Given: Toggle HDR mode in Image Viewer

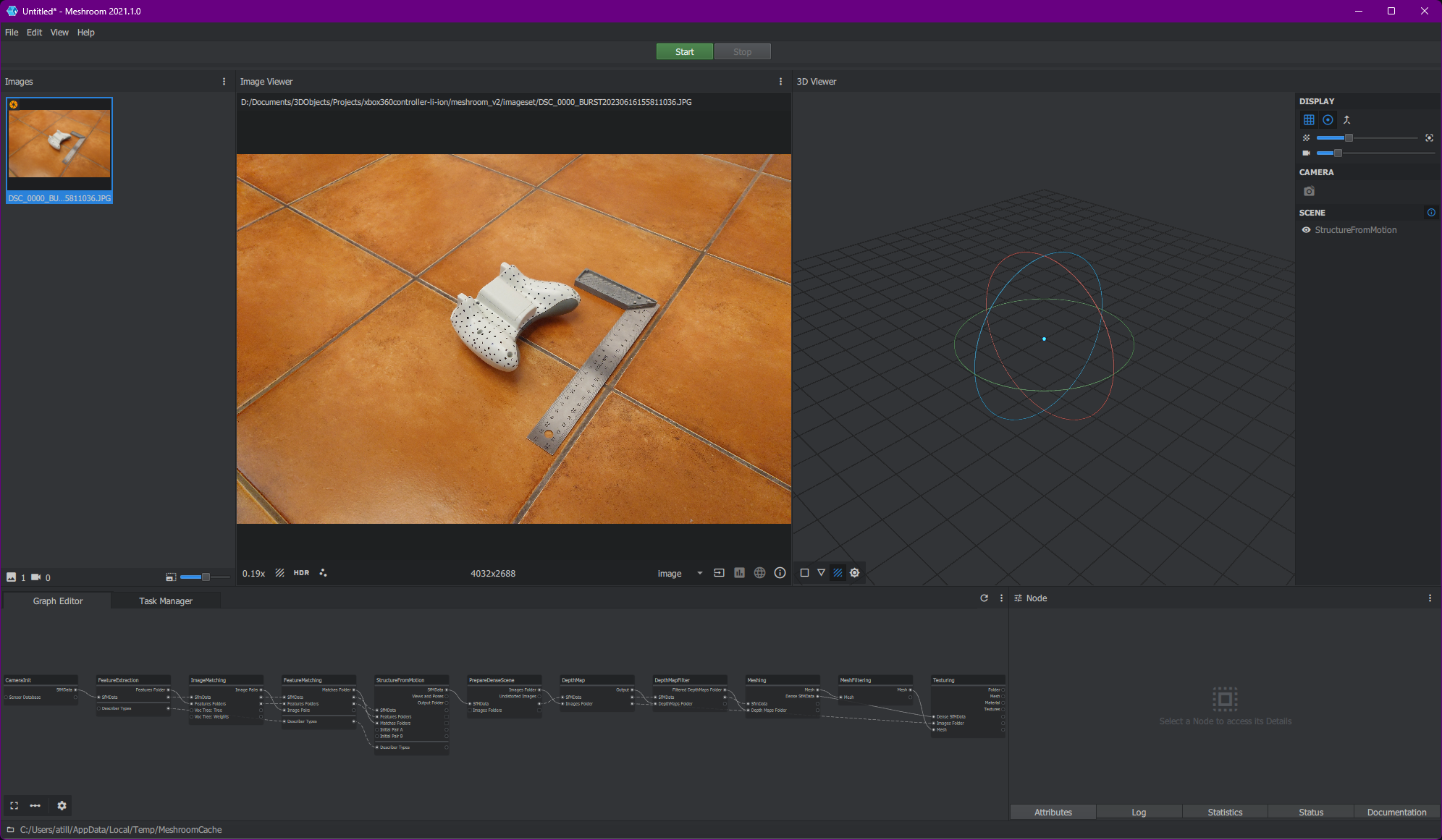Looking at the screenshot, I should pyautogui.click(x=301, y=573).
